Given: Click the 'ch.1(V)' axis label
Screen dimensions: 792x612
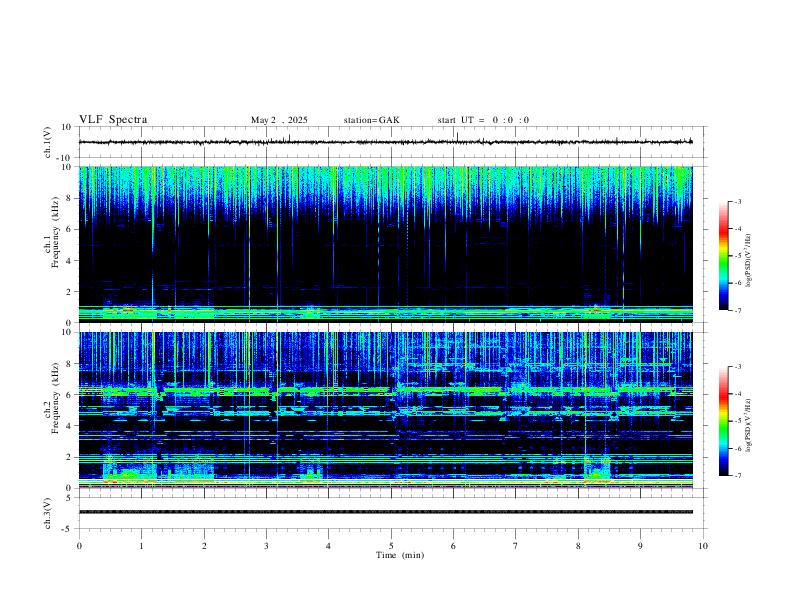Looking at the screenshot, I should click(x=48, y=142).
